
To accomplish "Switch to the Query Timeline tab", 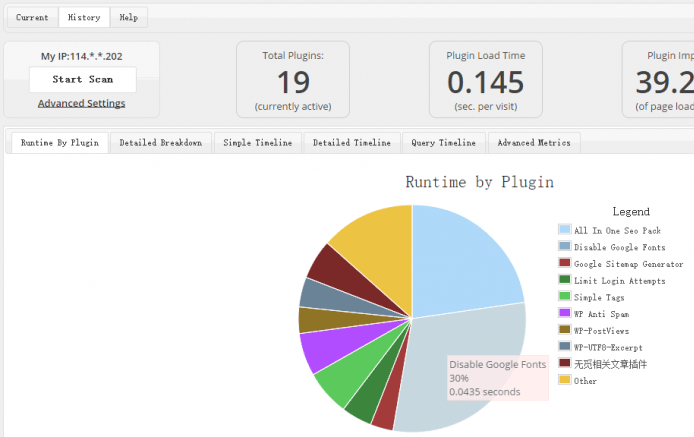I will (443, 143).
